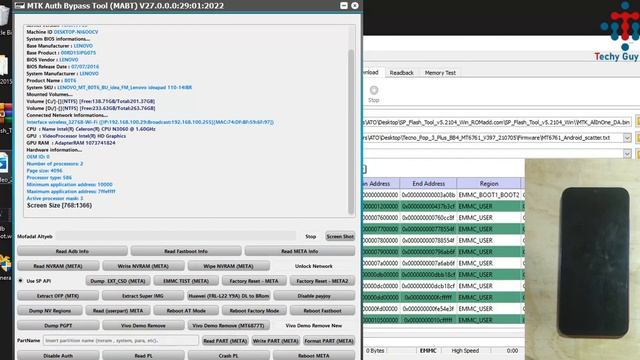The height and width of the screenshot is (360, 640).
Task: Click Disable payjoy button
Action: 314,296
